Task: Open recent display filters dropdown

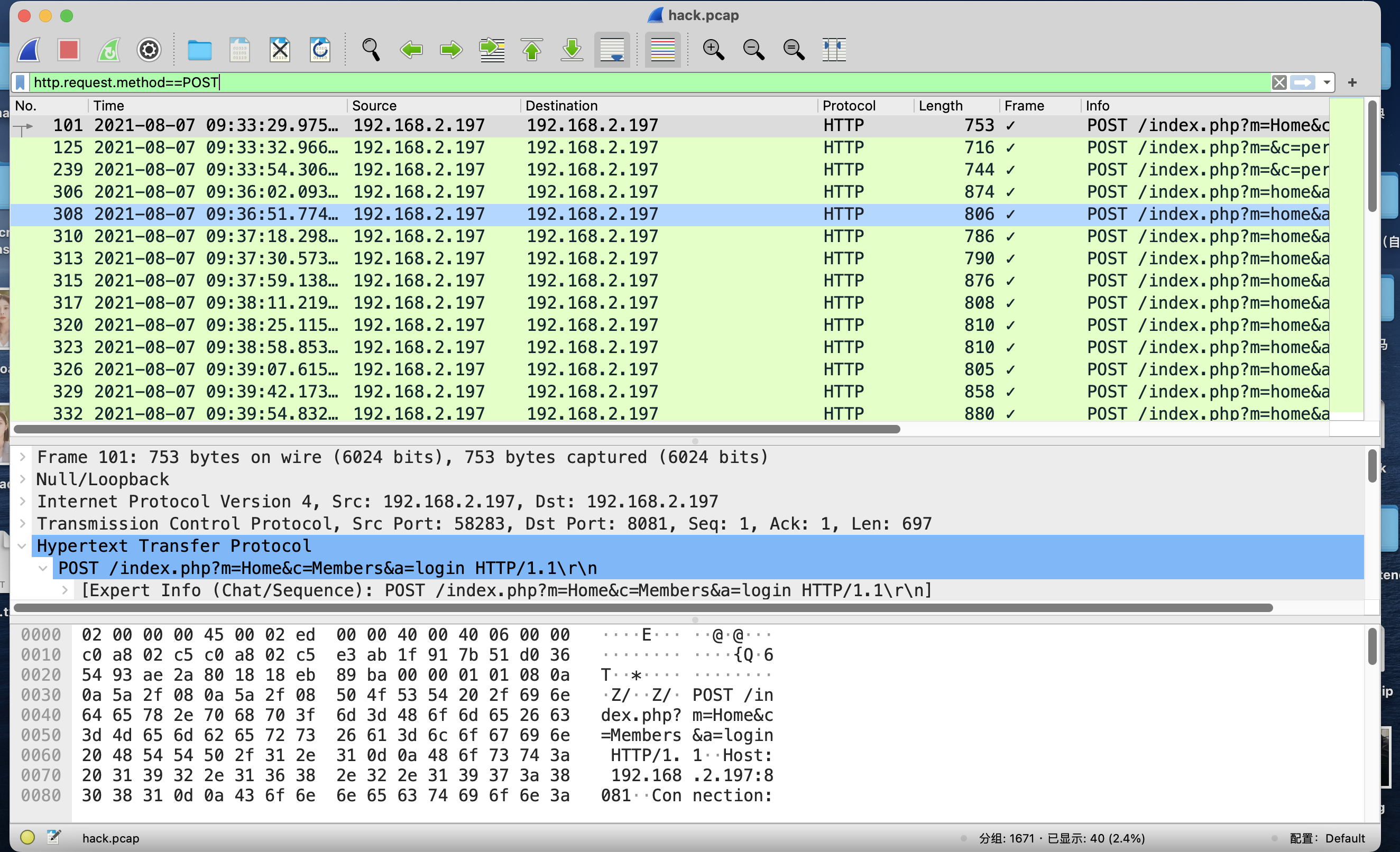Action: click(x=1327, y=83)
